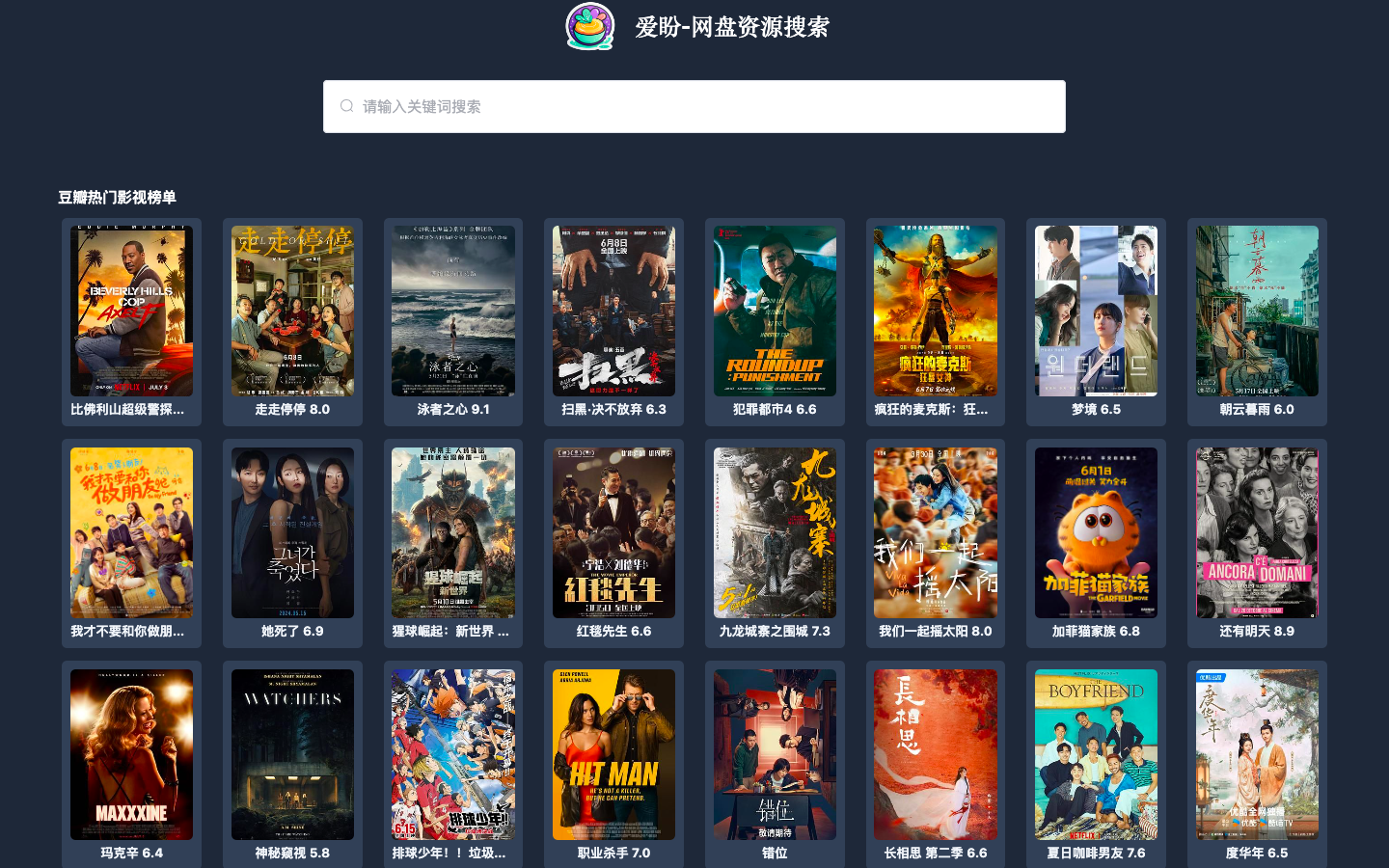1389x868 pixels.
Task: Open the 泳者之心 movie poster
Action: pos(453,311)
